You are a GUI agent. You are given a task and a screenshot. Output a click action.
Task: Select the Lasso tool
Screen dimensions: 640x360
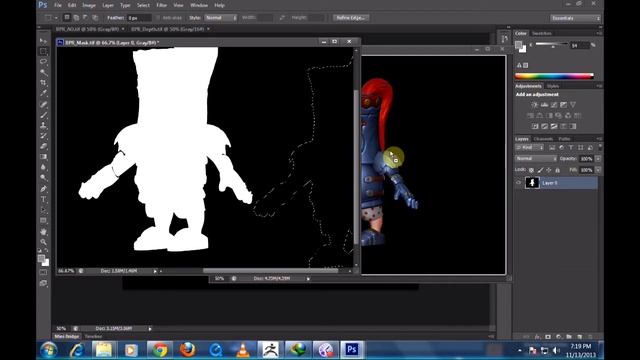(x=43, y=62)
